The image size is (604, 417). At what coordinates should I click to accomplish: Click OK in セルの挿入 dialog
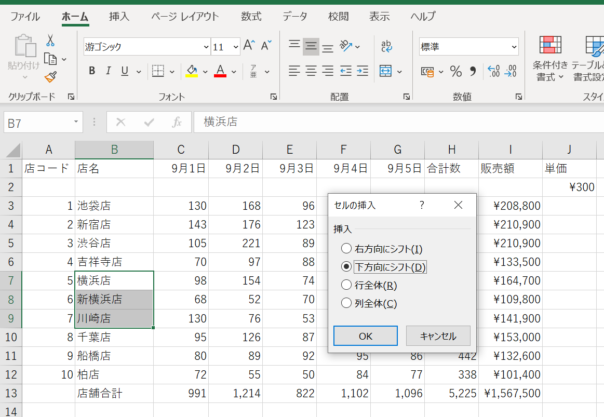(365, 336)
